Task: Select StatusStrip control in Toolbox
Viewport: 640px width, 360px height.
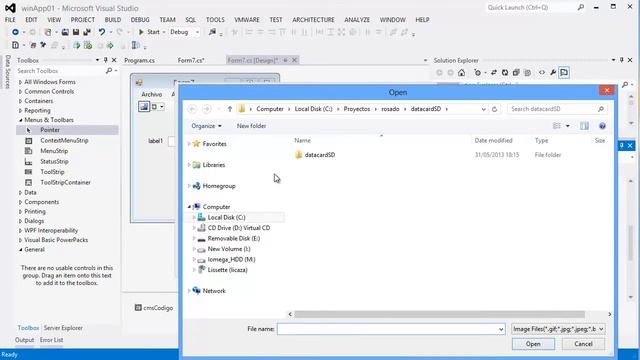Action: pyautogui.click(x=54, y=162)
